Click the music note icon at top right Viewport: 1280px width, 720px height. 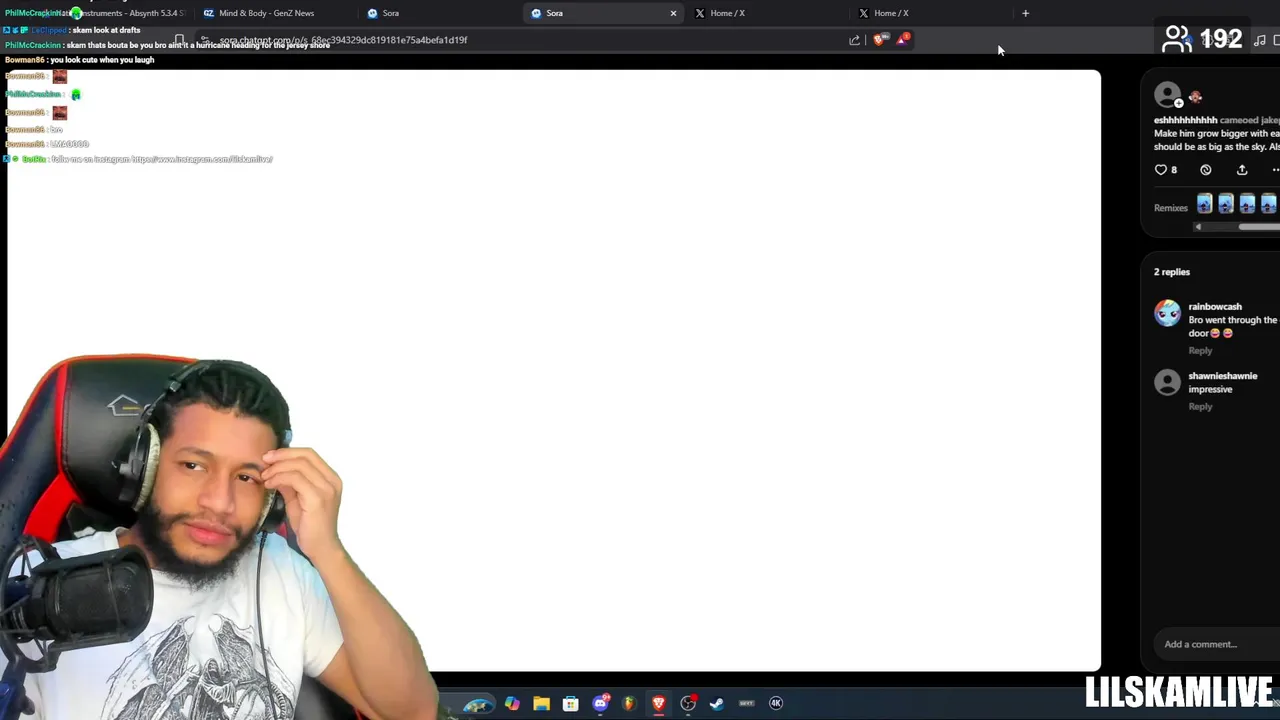pos(1260,40)
